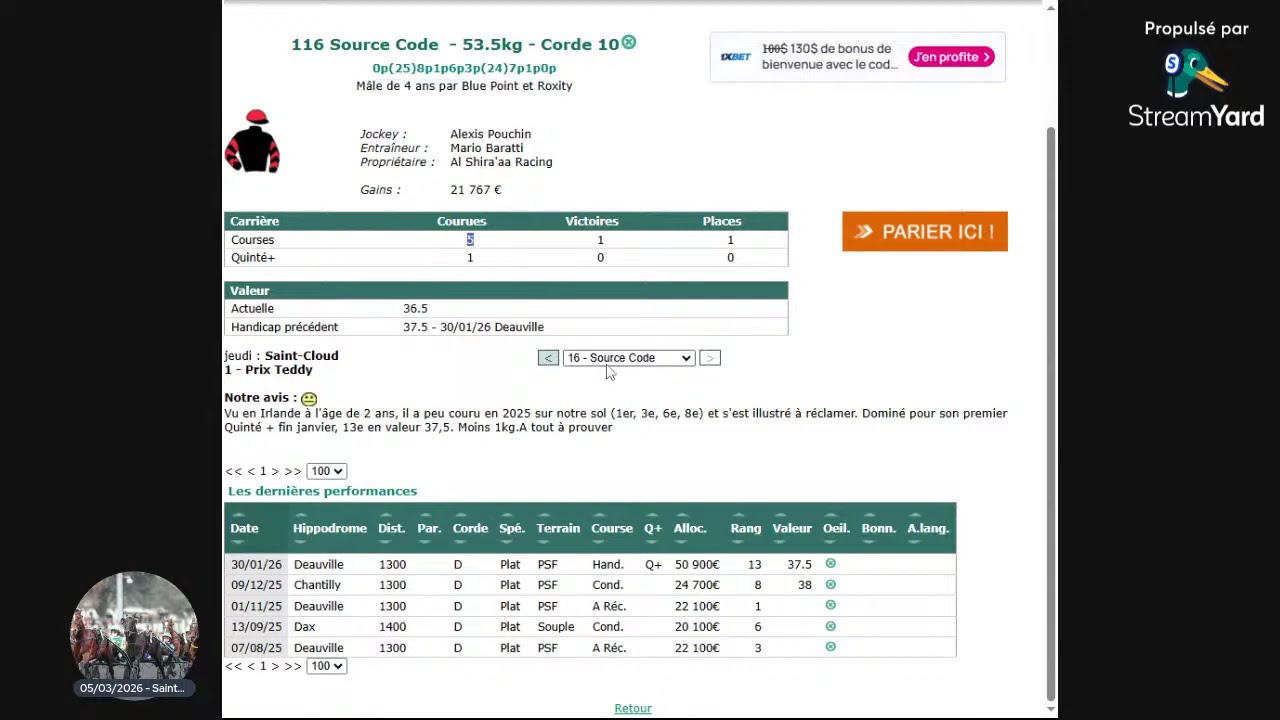Sort by the Terrain column header
This screenshot has width=1280, height=720.
click(558, 528)
